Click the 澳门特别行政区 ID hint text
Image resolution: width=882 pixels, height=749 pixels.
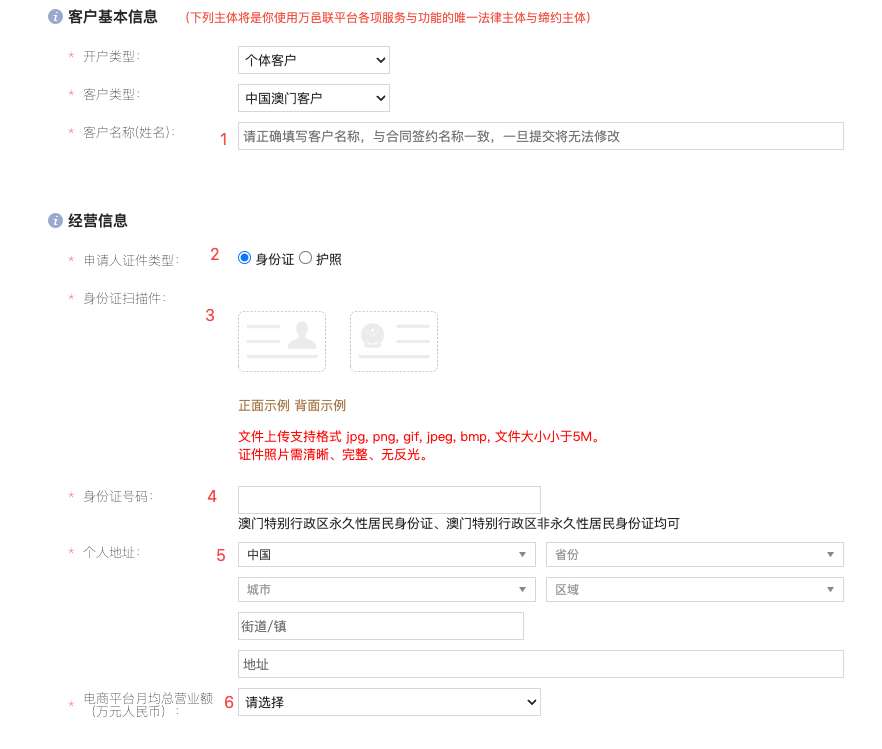pyautogui.click(x=459, y=524)
